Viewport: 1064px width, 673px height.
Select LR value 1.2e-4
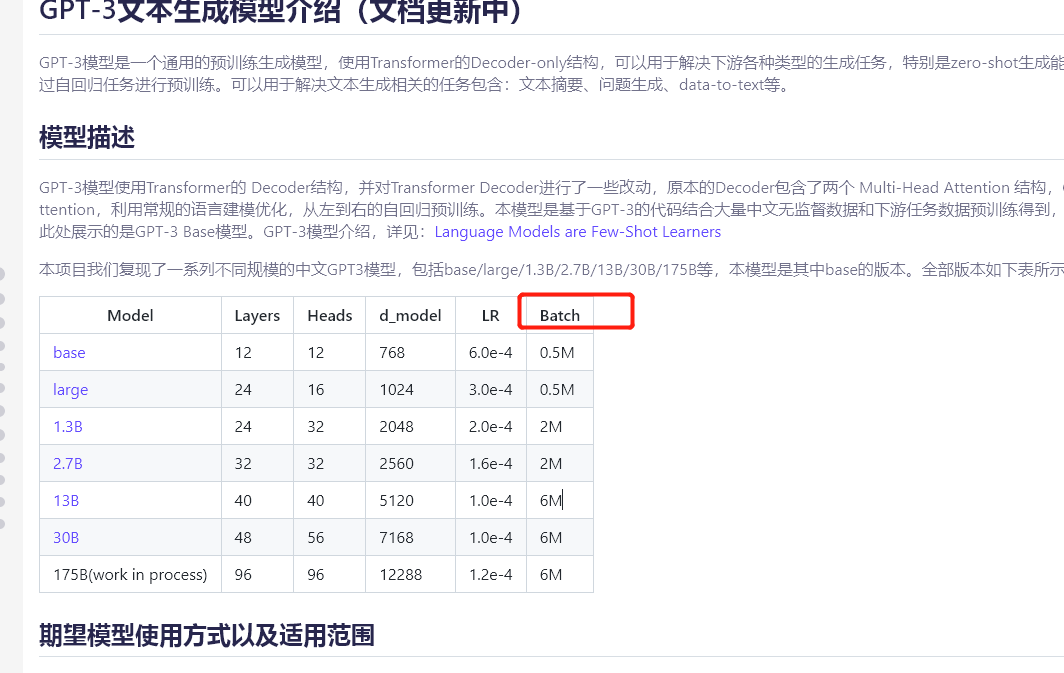click(491, 575)
